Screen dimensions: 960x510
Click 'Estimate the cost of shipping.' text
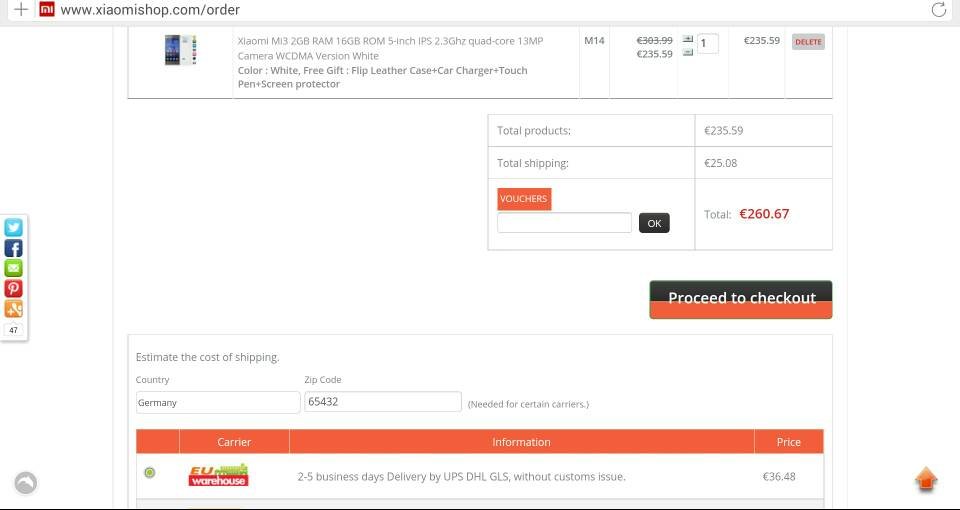(x=208, y=357)
